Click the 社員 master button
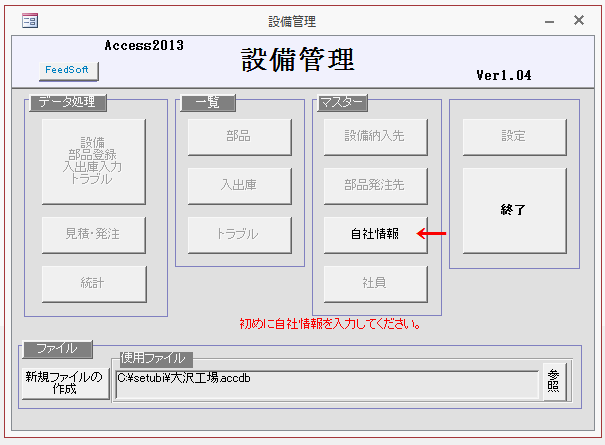 [376, 284]
